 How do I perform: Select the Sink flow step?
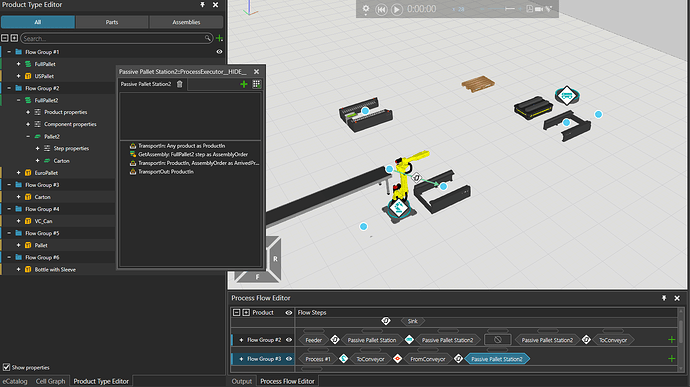(x=412, y=321)
